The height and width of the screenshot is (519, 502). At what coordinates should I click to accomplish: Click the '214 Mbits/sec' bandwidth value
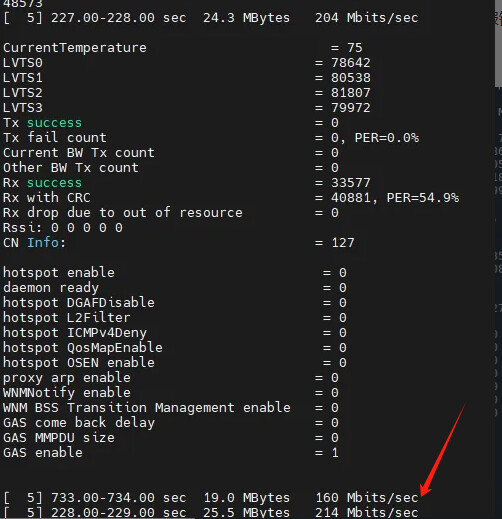[x=367, y=513]
